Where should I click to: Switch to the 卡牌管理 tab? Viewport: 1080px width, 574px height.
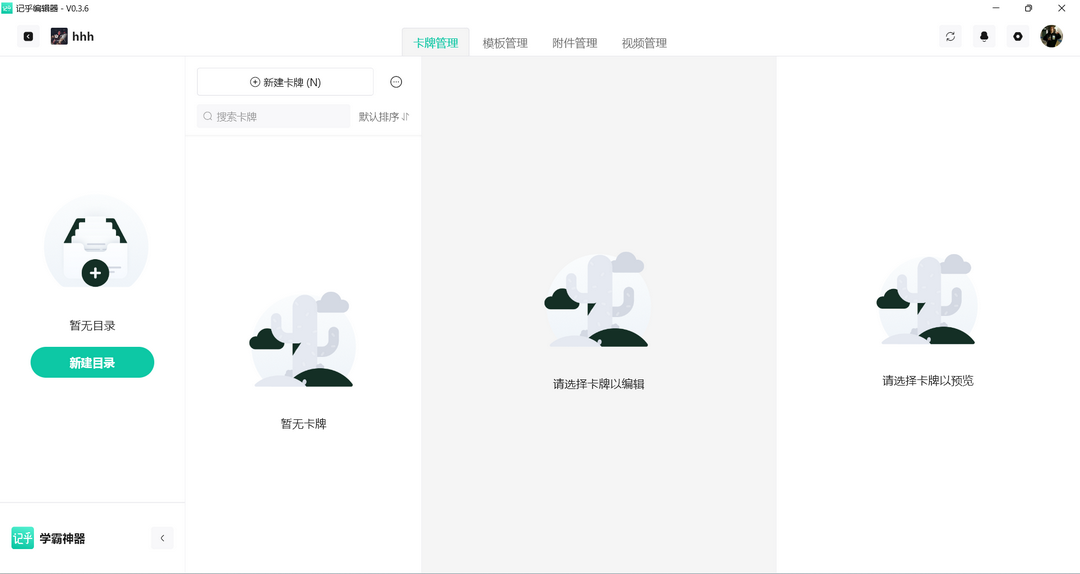[436, 43]
